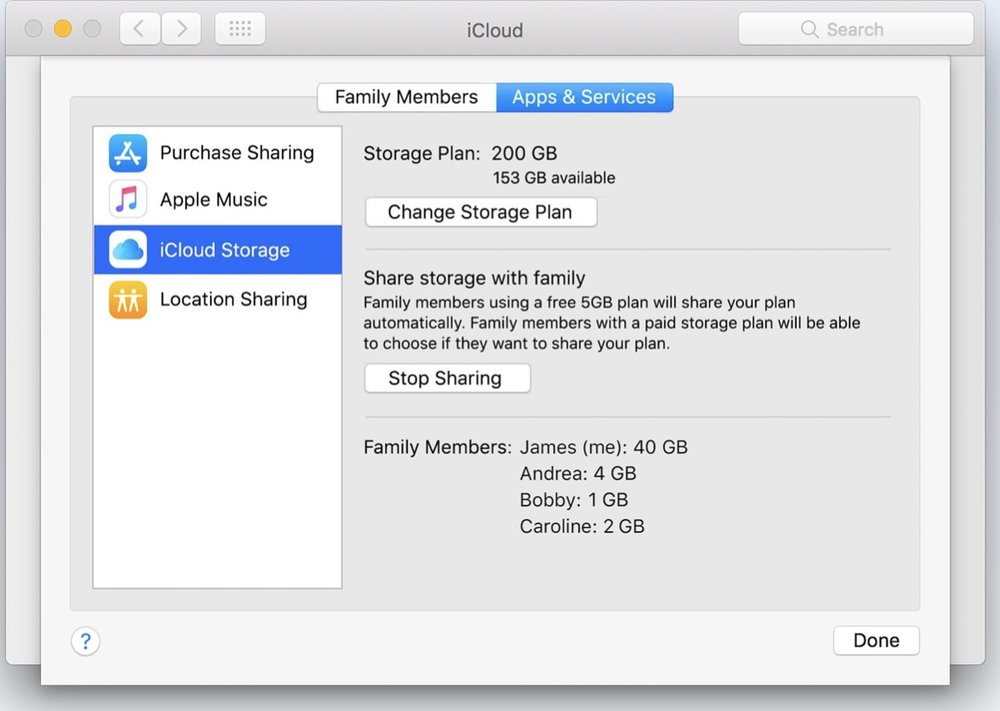Select Location Sharing in the sidebar
The image size is (1000, 711).
(x=217, y=299)
